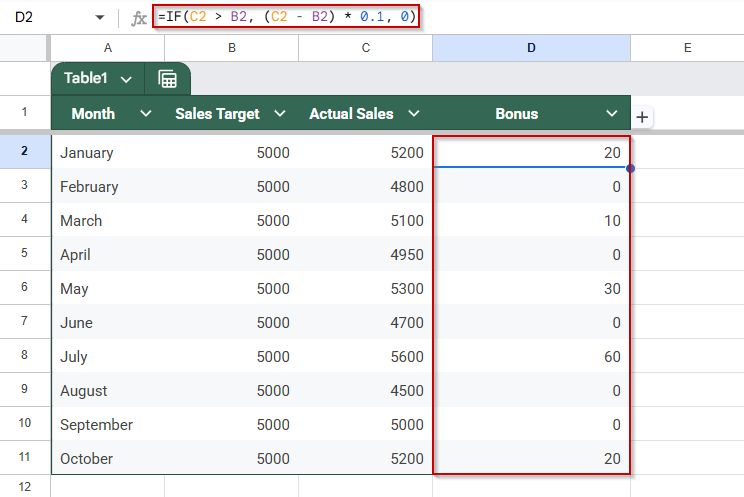Select Actual Sales value 4500
744x497 pixels.
[x=365, y=390]
